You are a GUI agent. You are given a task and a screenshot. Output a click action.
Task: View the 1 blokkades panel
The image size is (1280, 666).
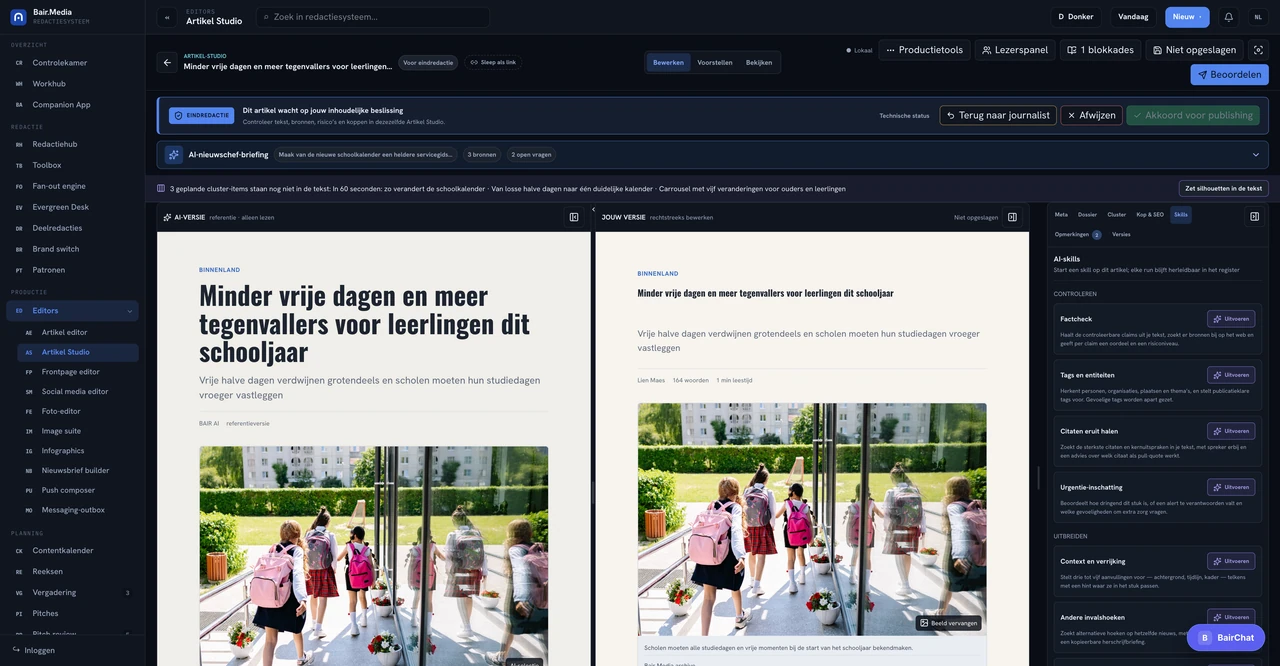(1100, 50)
